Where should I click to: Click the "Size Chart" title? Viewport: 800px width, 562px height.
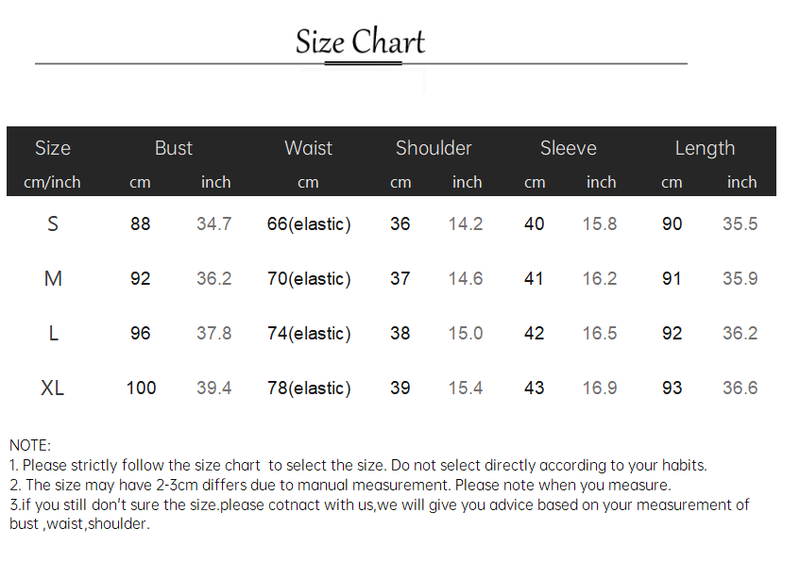(360, 42)
